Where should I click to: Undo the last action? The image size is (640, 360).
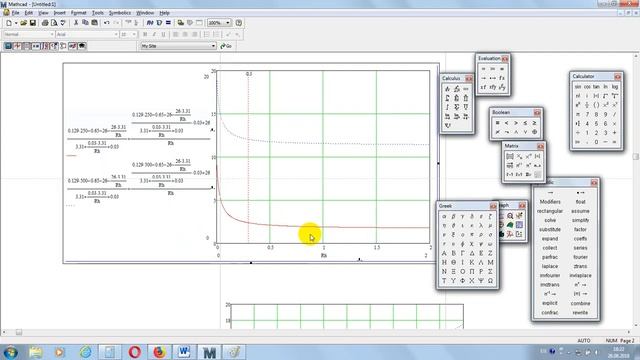[107, 23]
